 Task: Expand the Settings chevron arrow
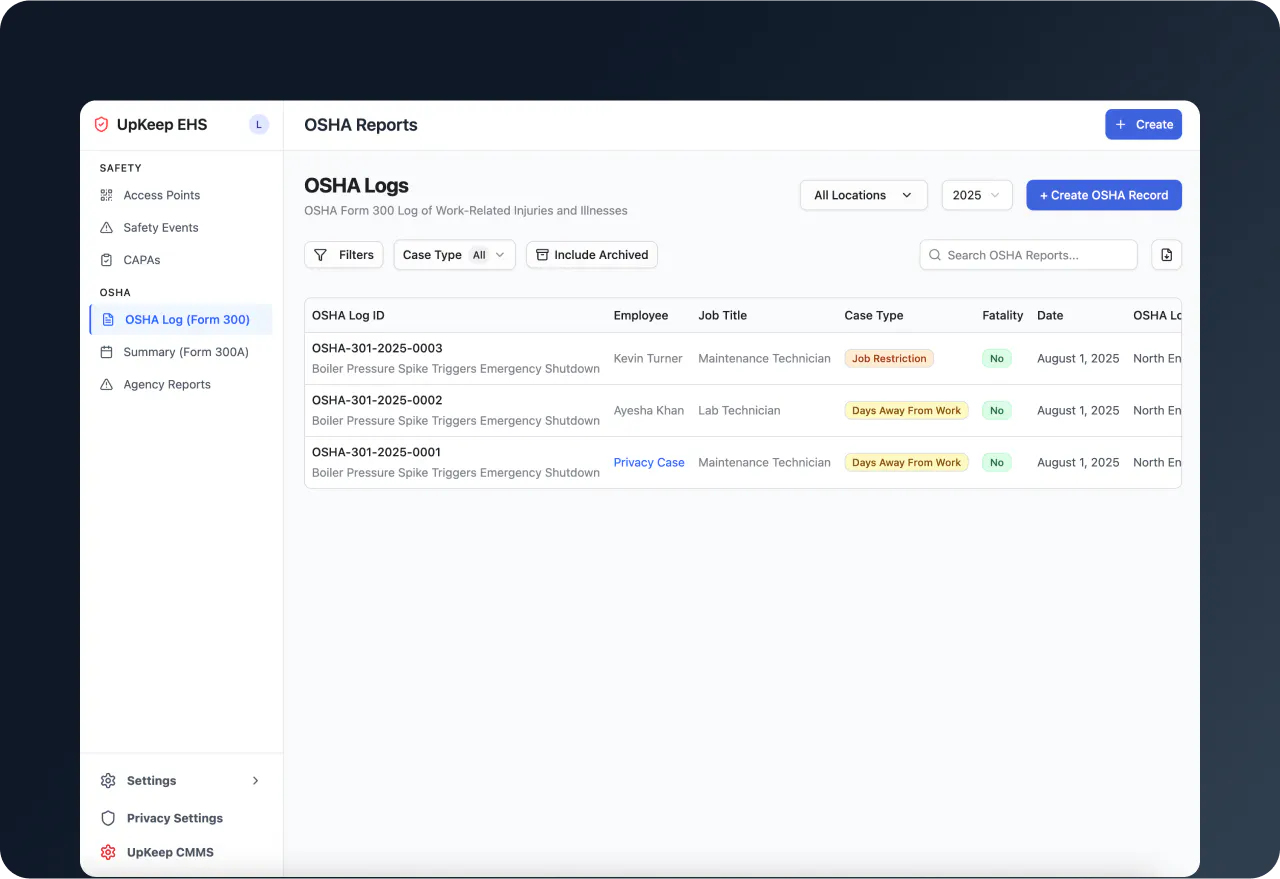(255, 781)
